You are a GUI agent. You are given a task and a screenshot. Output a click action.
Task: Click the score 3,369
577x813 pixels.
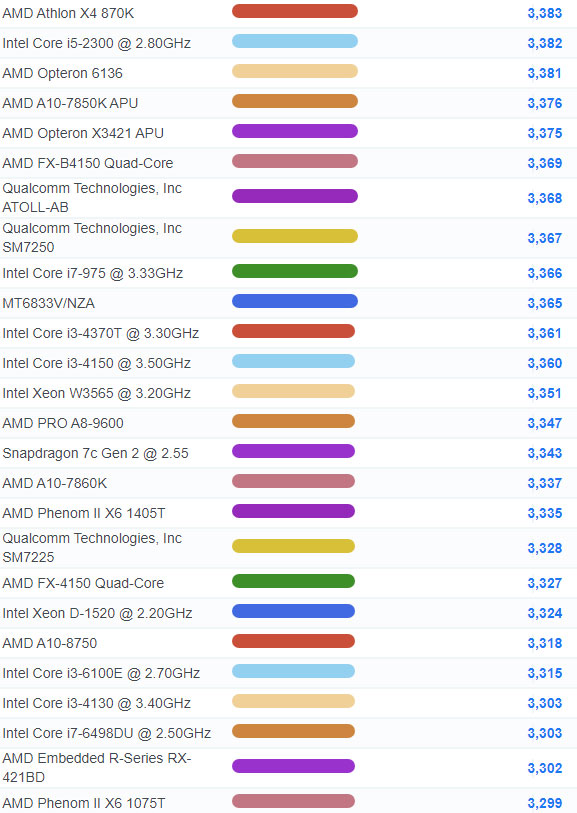[545, 163]
